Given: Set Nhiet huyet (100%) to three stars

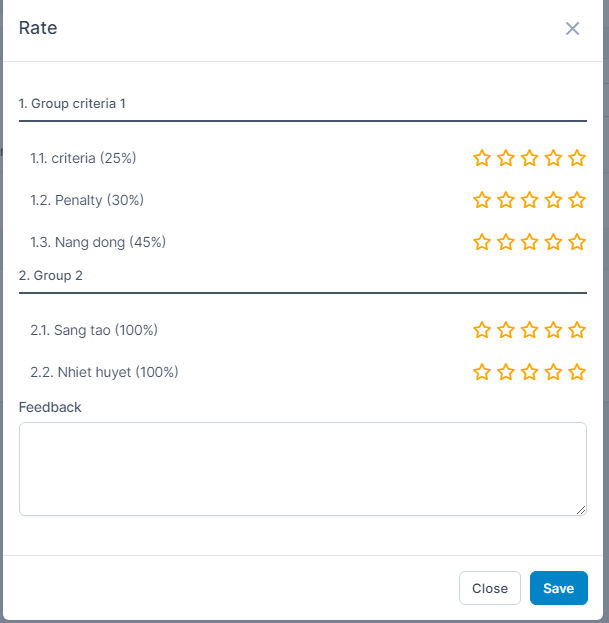Looking at the screenshot, I should 530,372.
